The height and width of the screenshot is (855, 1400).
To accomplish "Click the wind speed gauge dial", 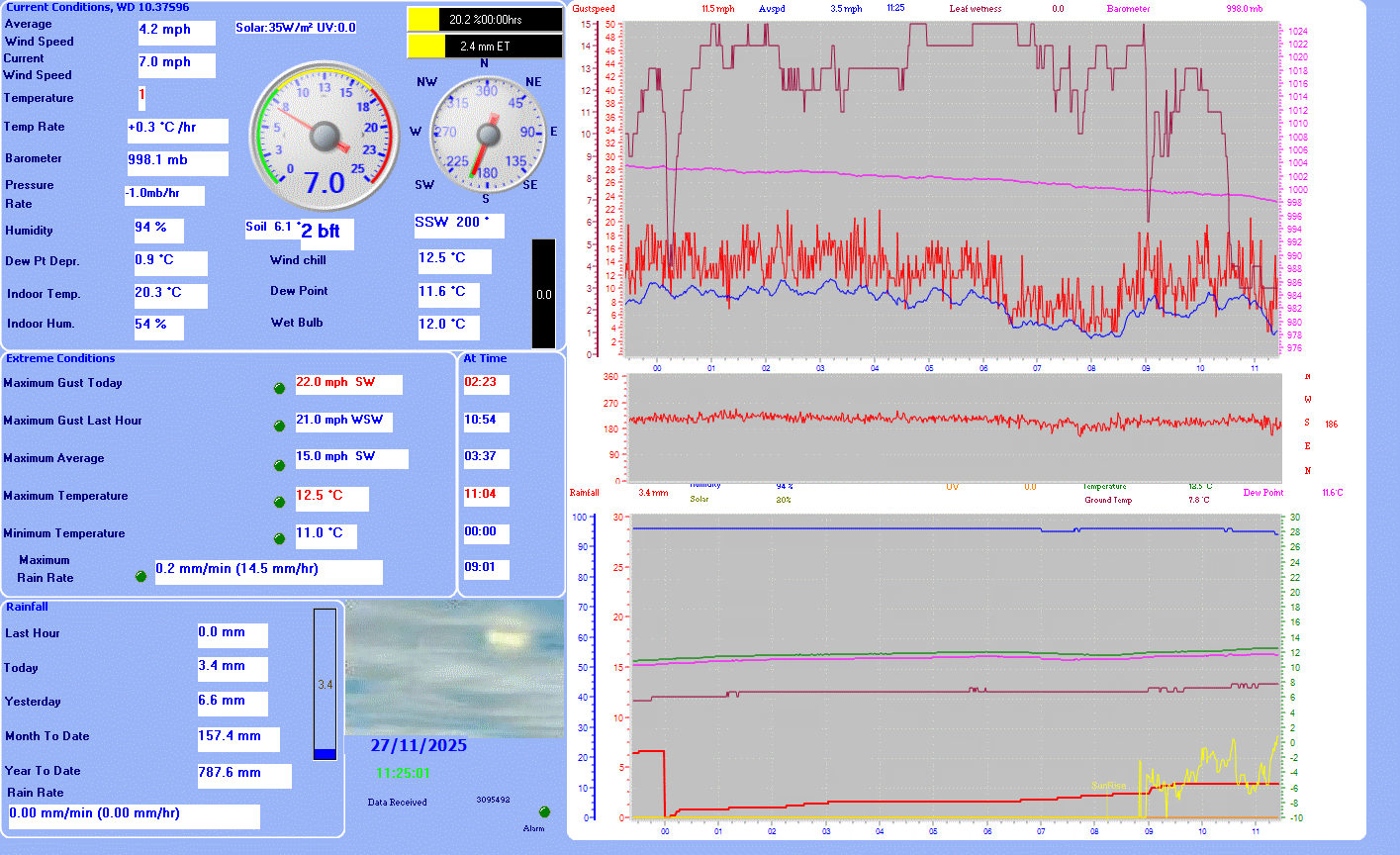I will [x=325, y=135].
